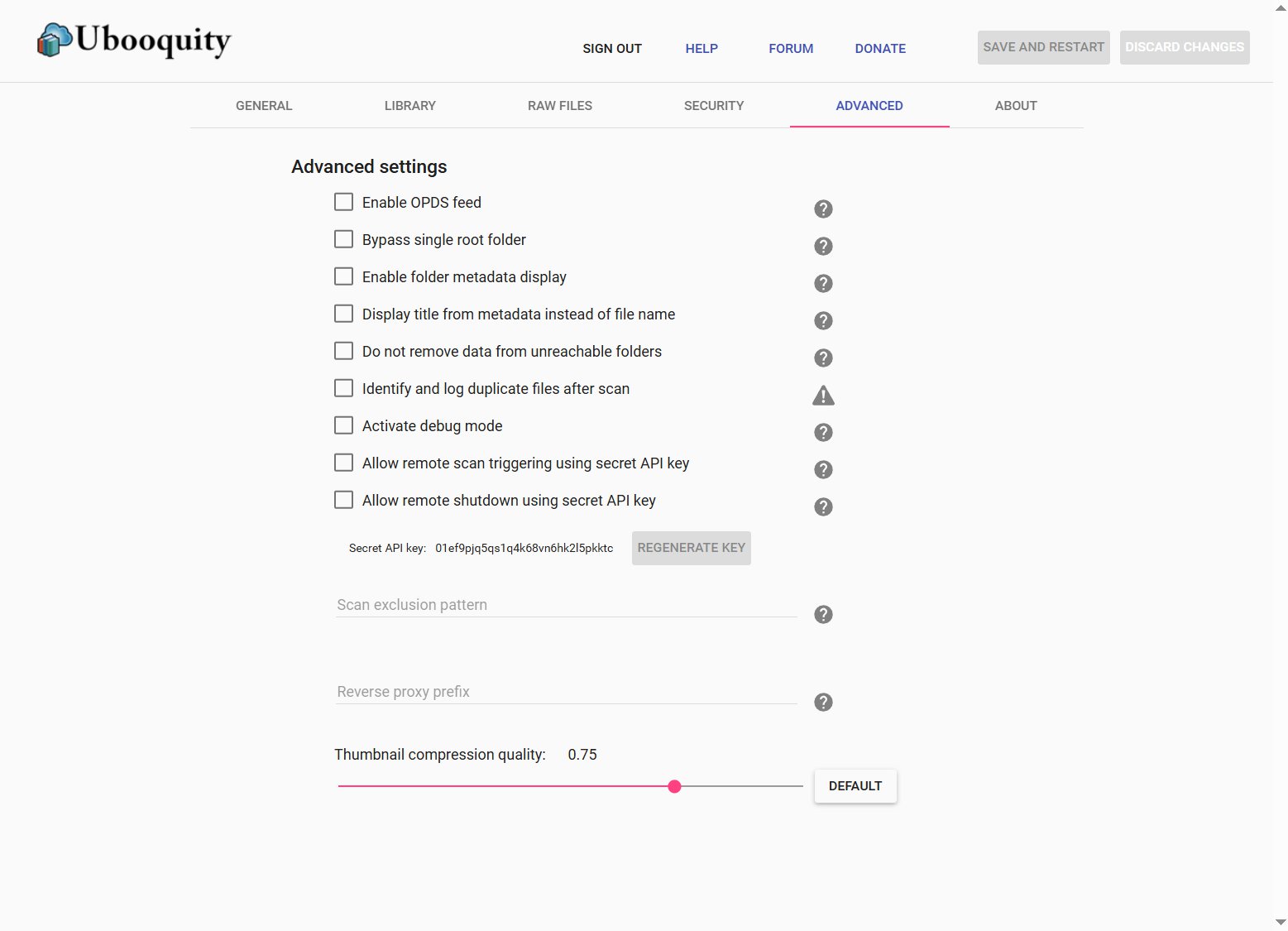Click the thumbnail compression quality slider handle

674,786
